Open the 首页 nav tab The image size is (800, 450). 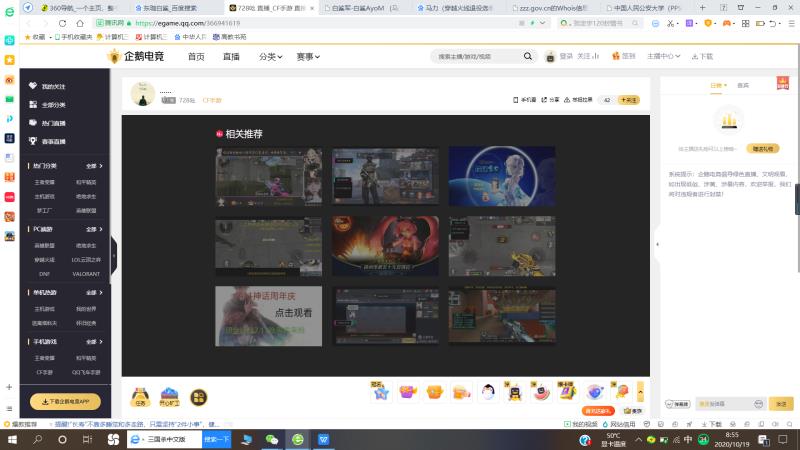[x=196, y=57]
